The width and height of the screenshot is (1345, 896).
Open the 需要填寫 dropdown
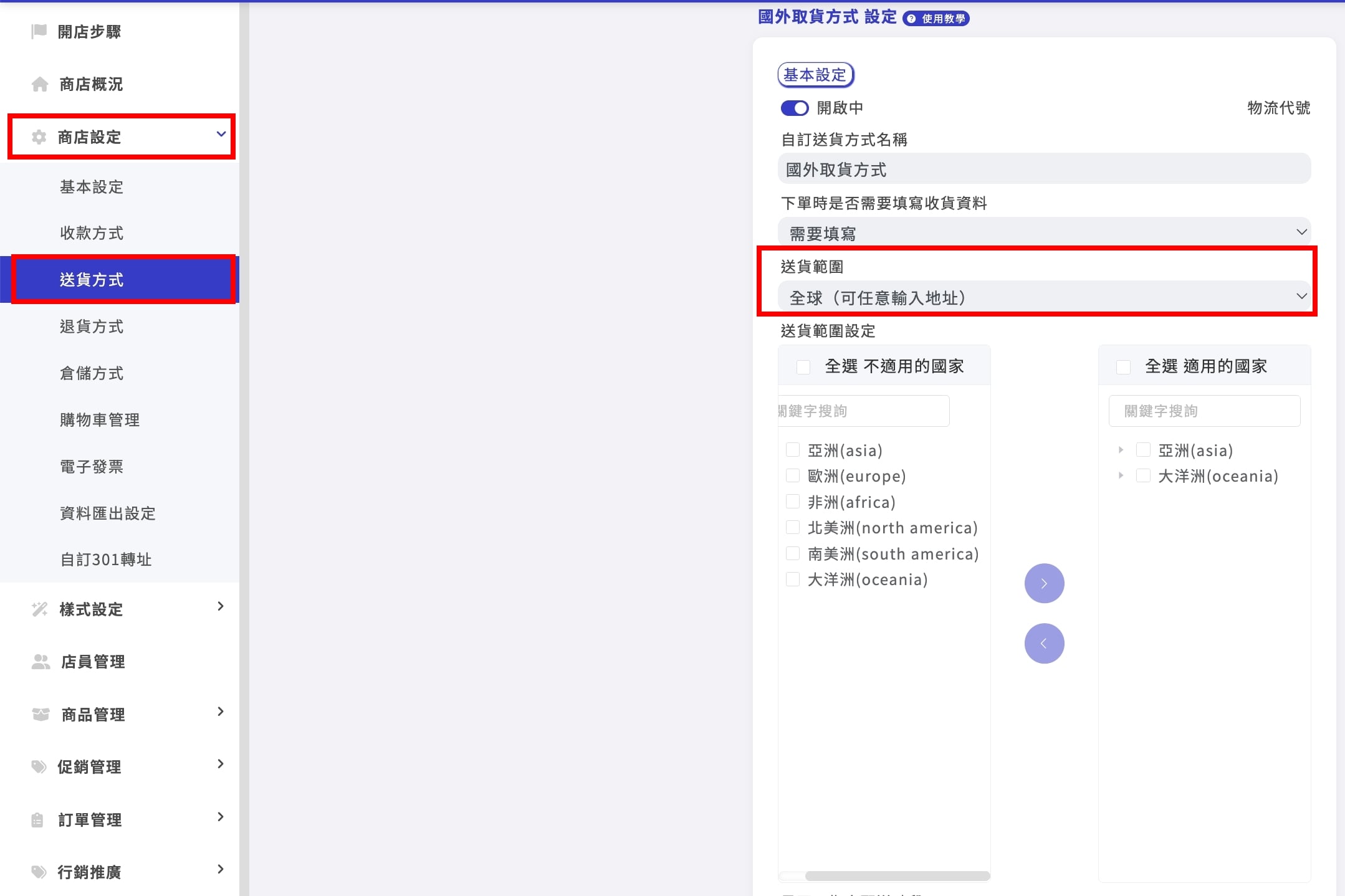pyautogui.click(x=1045, y=232)
